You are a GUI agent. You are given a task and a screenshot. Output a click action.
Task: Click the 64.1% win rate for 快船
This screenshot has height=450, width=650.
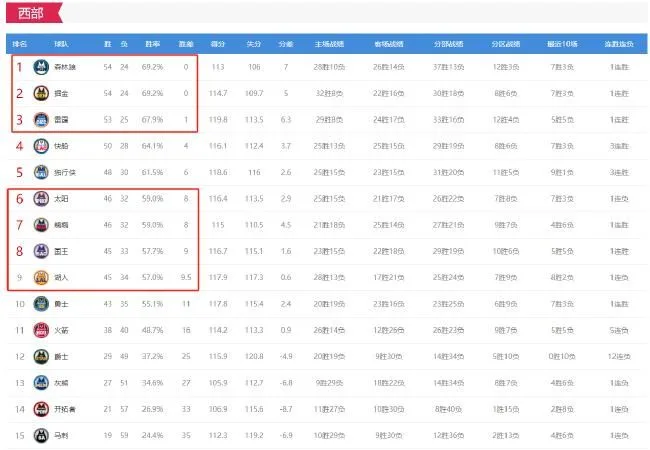tap(153, 146)
